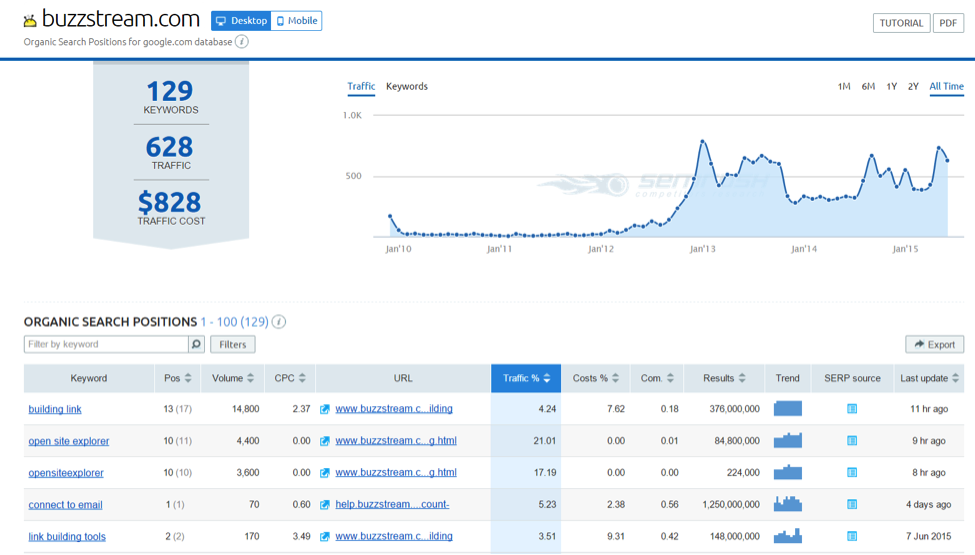The height and width of the screenshot is (555, 975).
Task: Click the Keyword column header
Action: pos(89,378)
